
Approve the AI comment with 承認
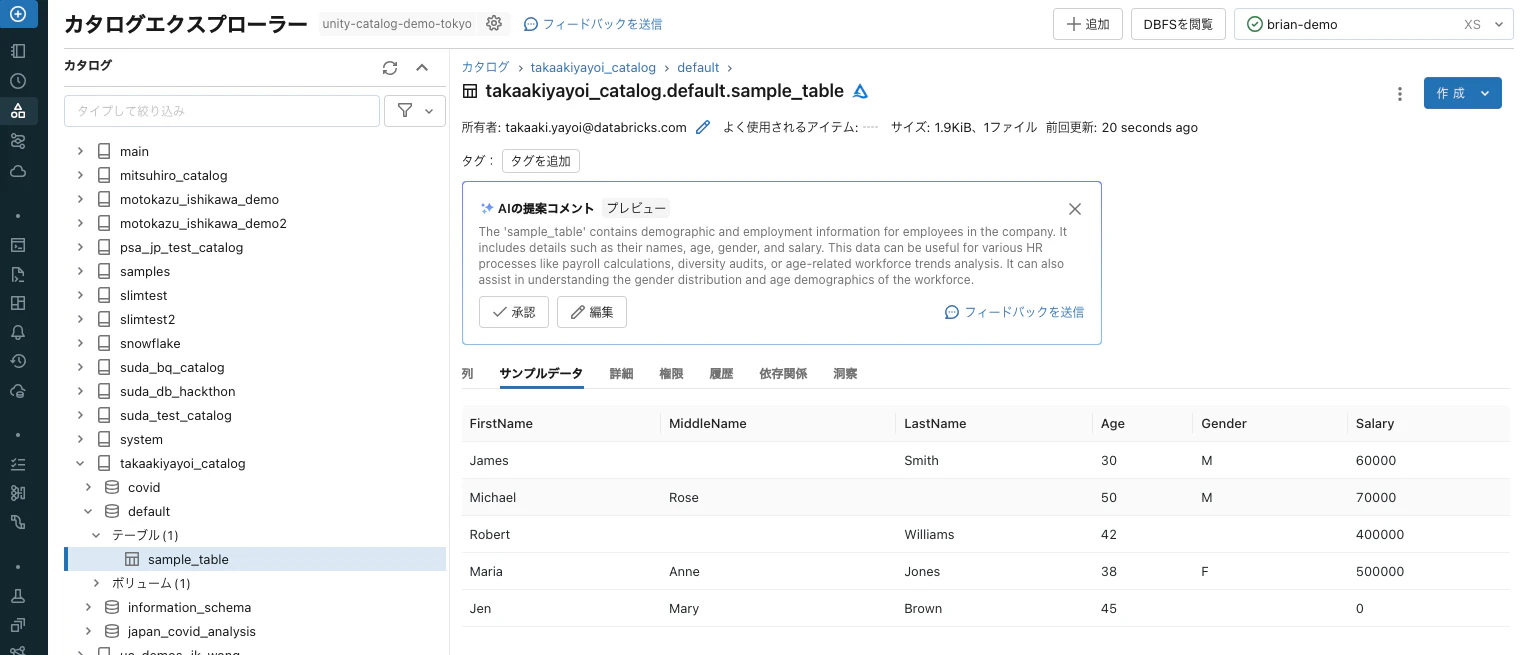point(514,312)
